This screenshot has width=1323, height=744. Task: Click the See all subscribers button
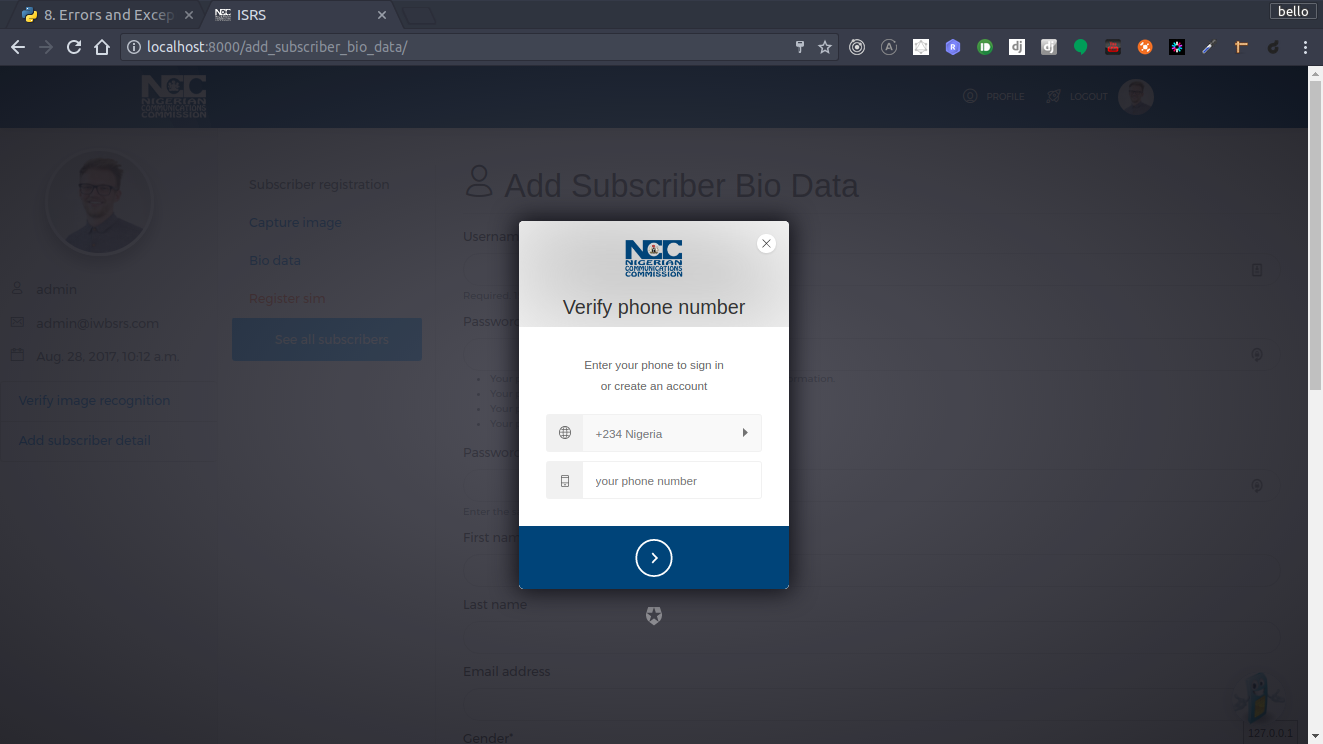(327, 339)
